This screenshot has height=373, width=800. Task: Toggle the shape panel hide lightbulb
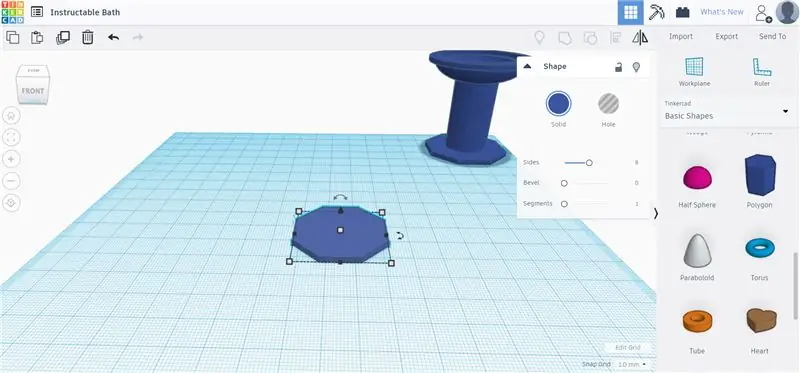click(x=636, y=67)
